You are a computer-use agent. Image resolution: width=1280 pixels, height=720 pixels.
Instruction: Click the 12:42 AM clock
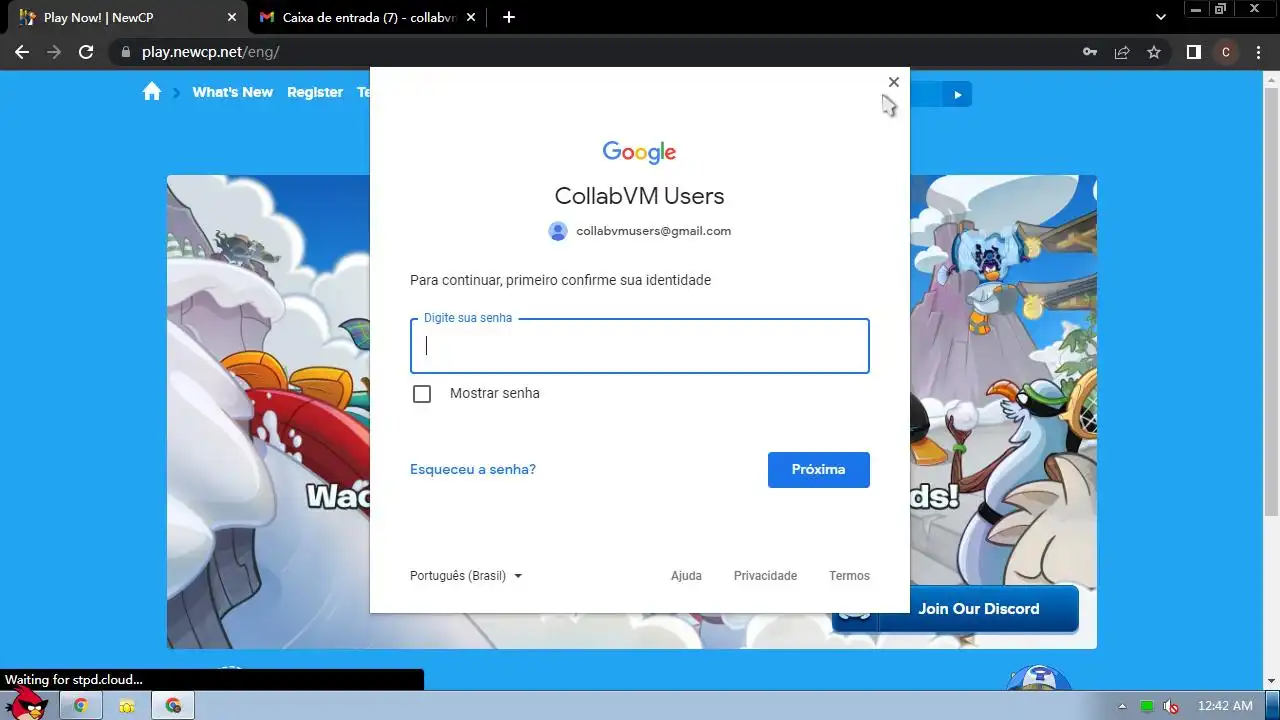pyautogui.click(x=1225, y=706)
